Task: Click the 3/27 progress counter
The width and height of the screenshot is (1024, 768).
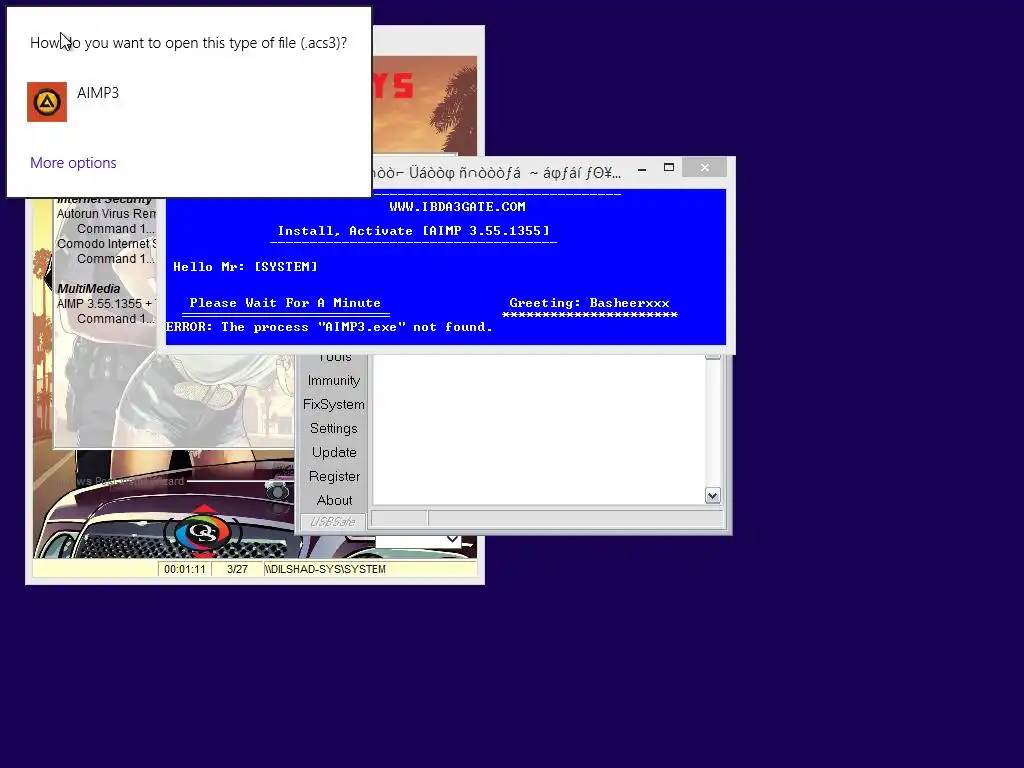Action: coord(237,569)
